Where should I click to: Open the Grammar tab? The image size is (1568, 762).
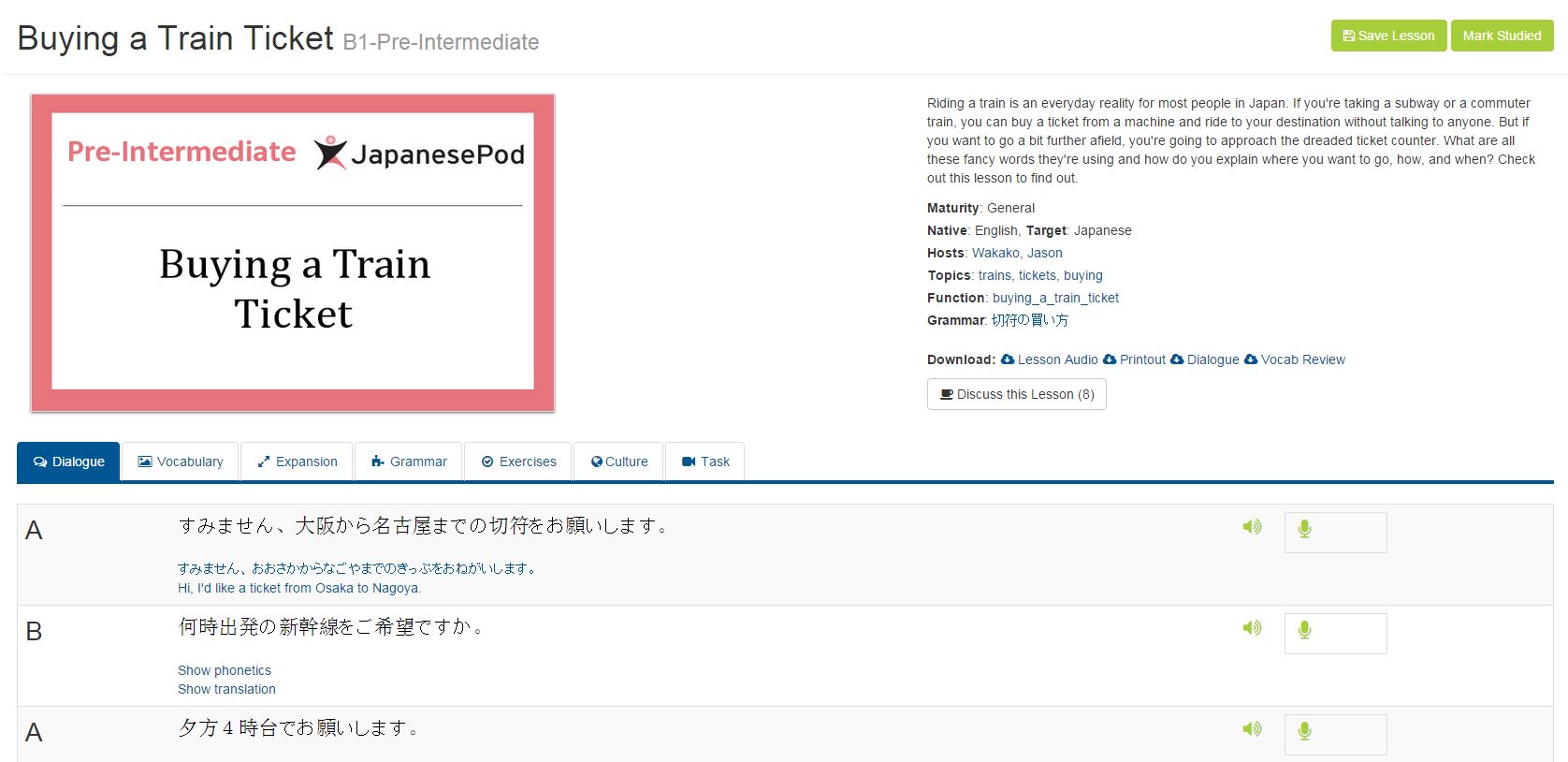(409, 462)
